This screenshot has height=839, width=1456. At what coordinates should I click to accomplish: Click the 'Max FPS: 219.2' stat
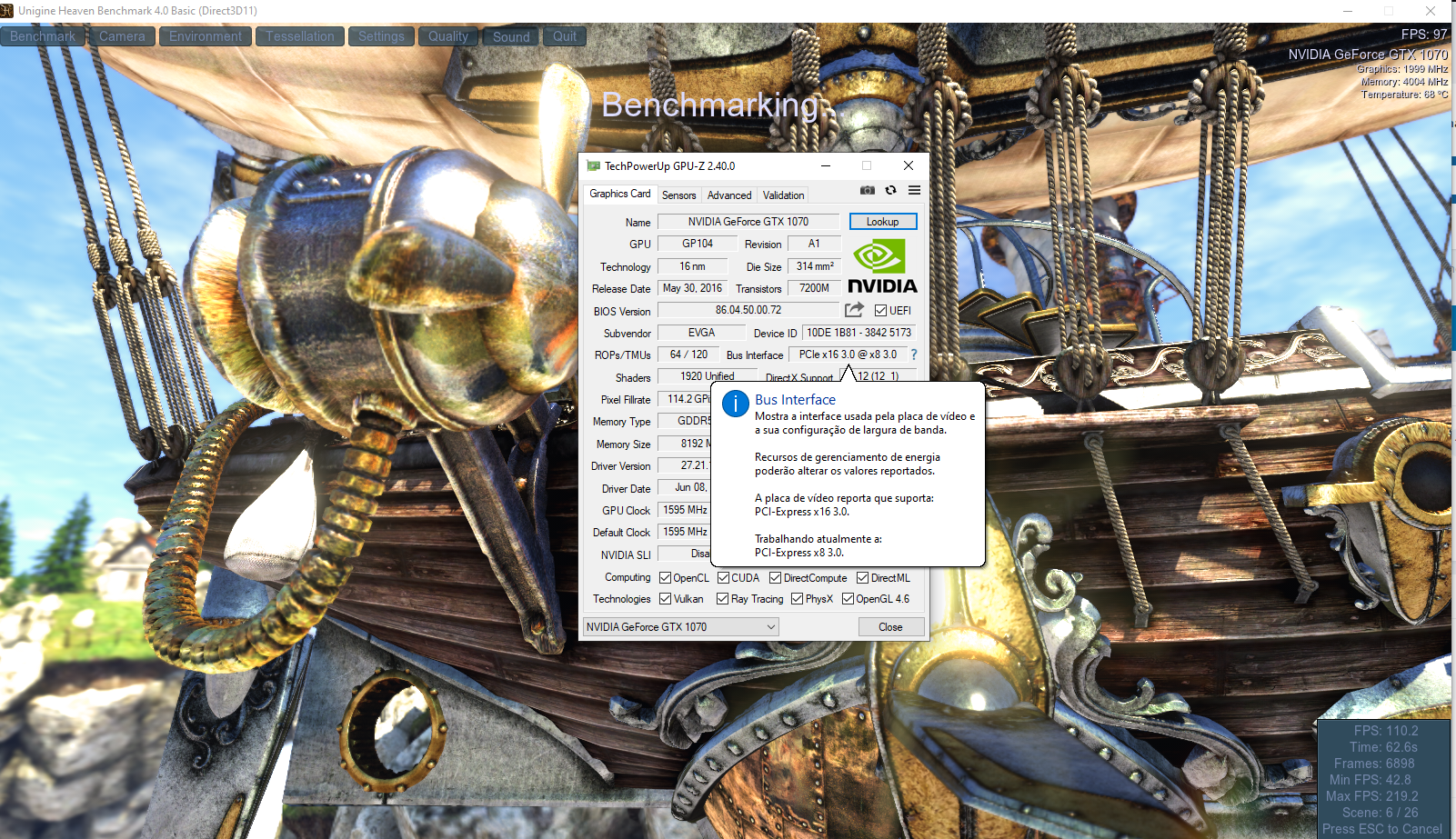click(x=1371, y=796)
